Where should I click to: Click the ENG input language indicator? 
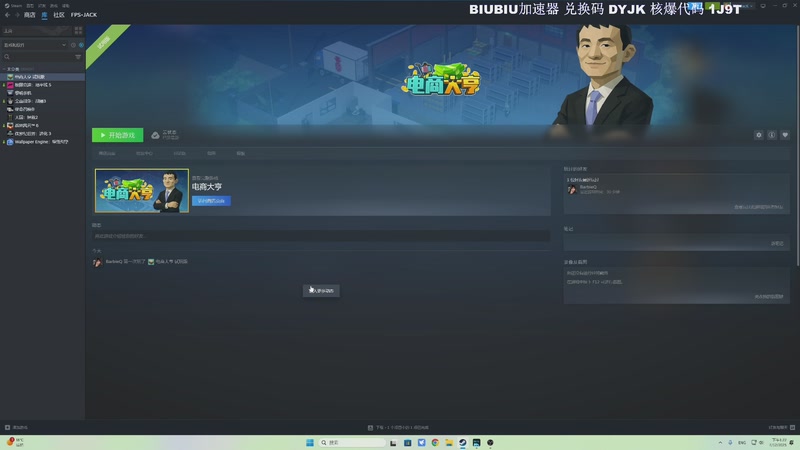(x=742, y=442)
